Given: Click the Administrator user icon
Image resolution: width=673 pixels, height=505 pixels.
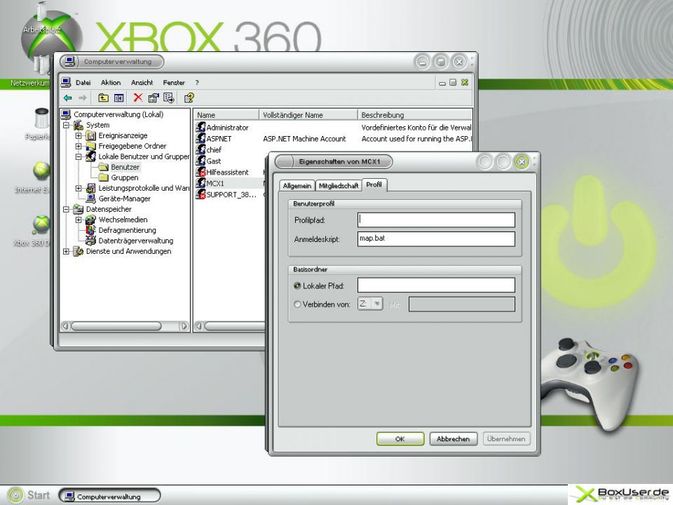Looking at the screenshot, I should coord(200,127).
